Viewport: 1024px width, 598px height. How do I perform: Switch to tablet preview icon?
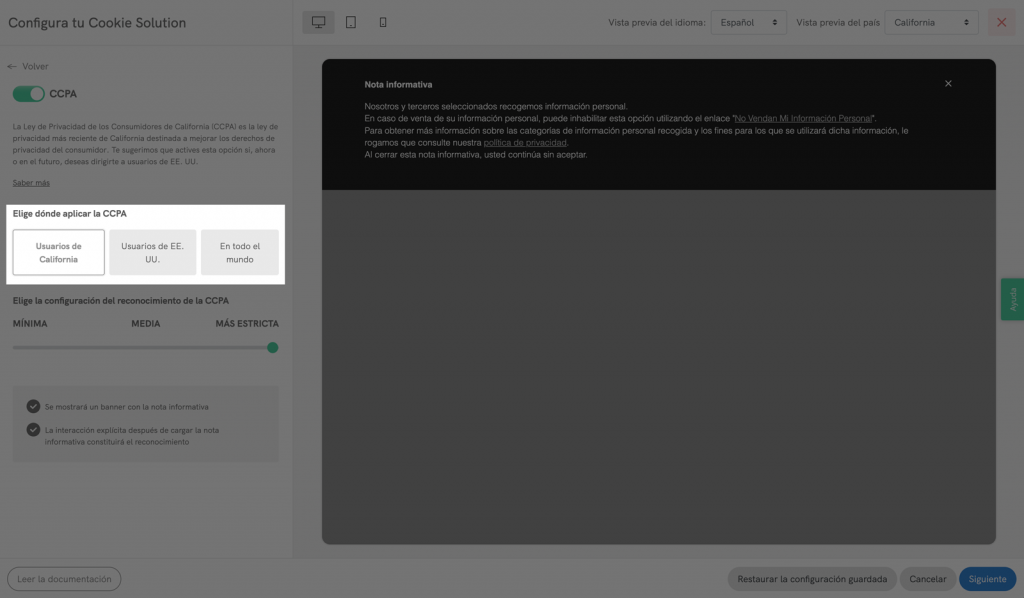tap(351, 22)
